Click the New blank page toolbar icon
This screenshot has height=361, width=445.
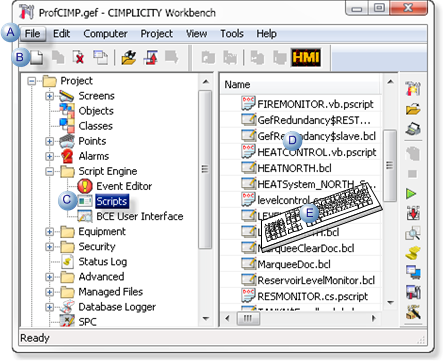tap(37, 57)
